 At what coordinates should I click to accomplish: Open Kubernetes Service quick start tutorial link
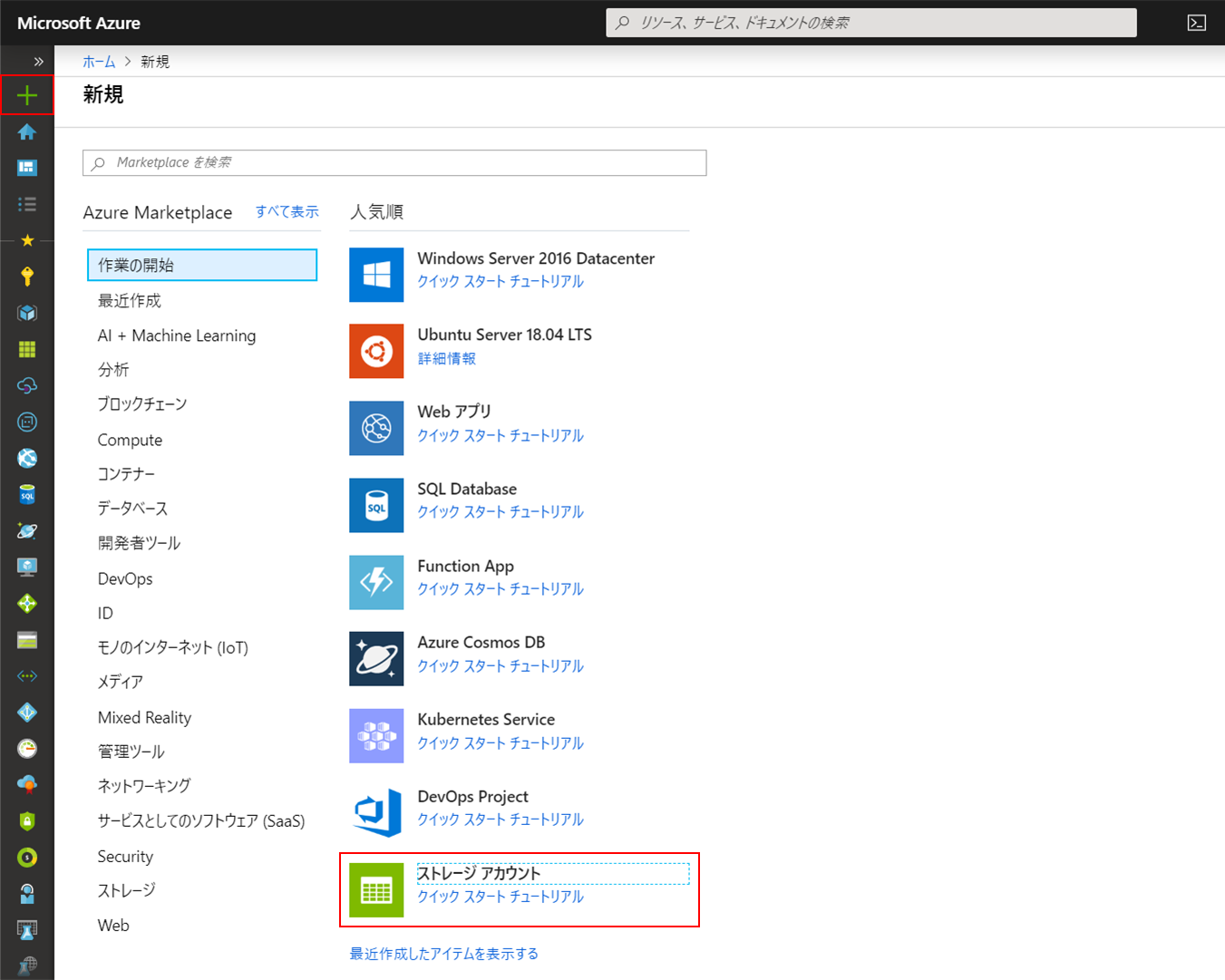(501, 742)
